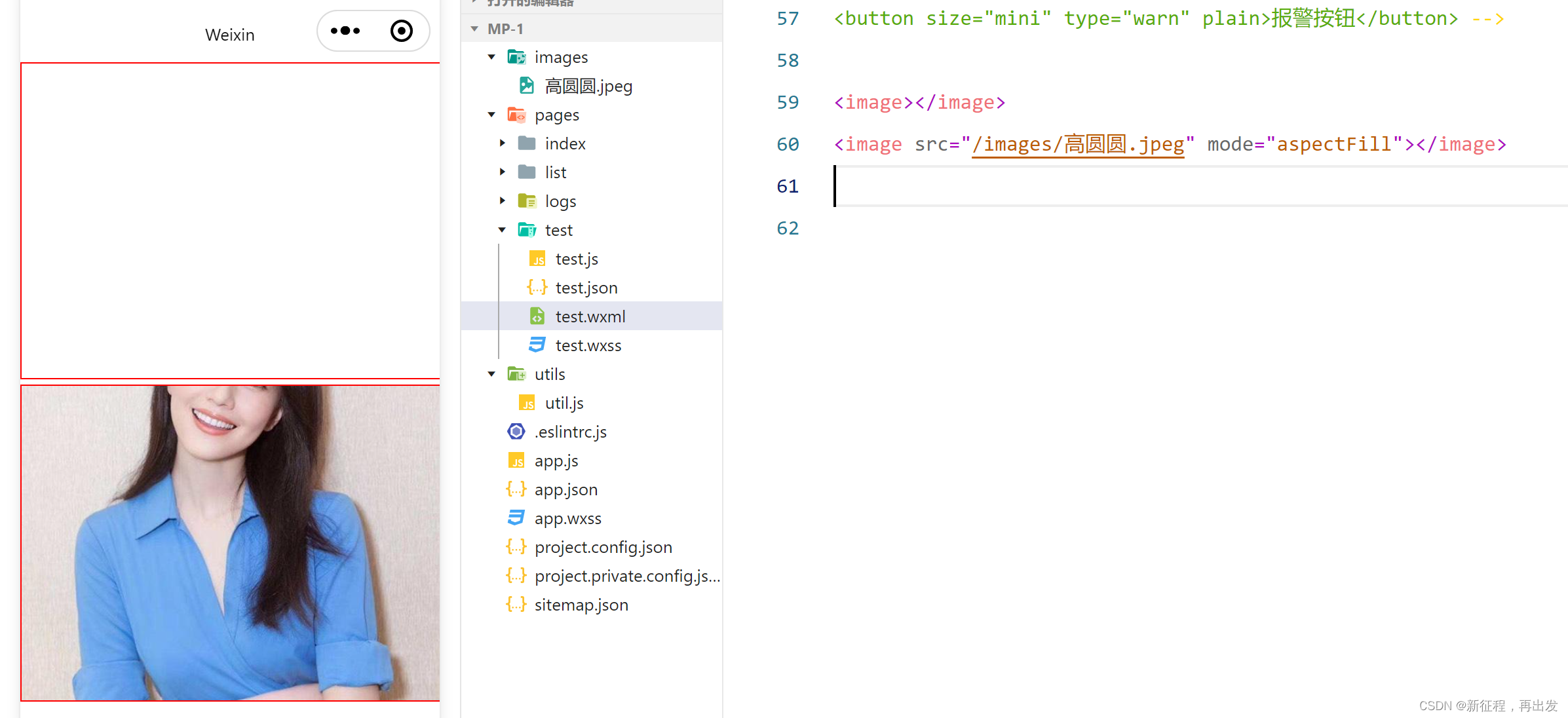
Task: Click the woman photo in simulator preview
Action: [x=230, y=542]
